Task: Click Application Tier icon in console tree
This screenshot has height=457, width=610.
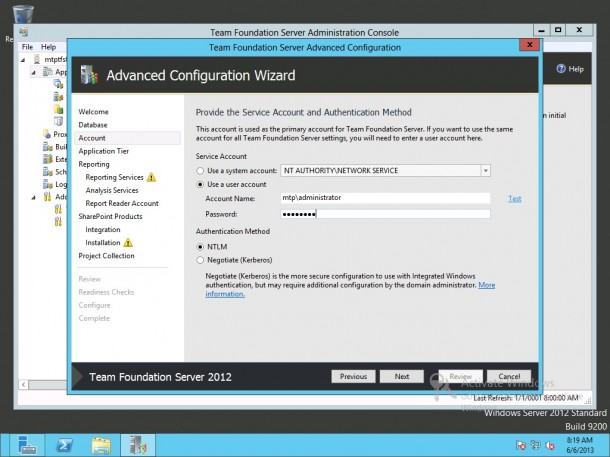Action: pos(47,72)
